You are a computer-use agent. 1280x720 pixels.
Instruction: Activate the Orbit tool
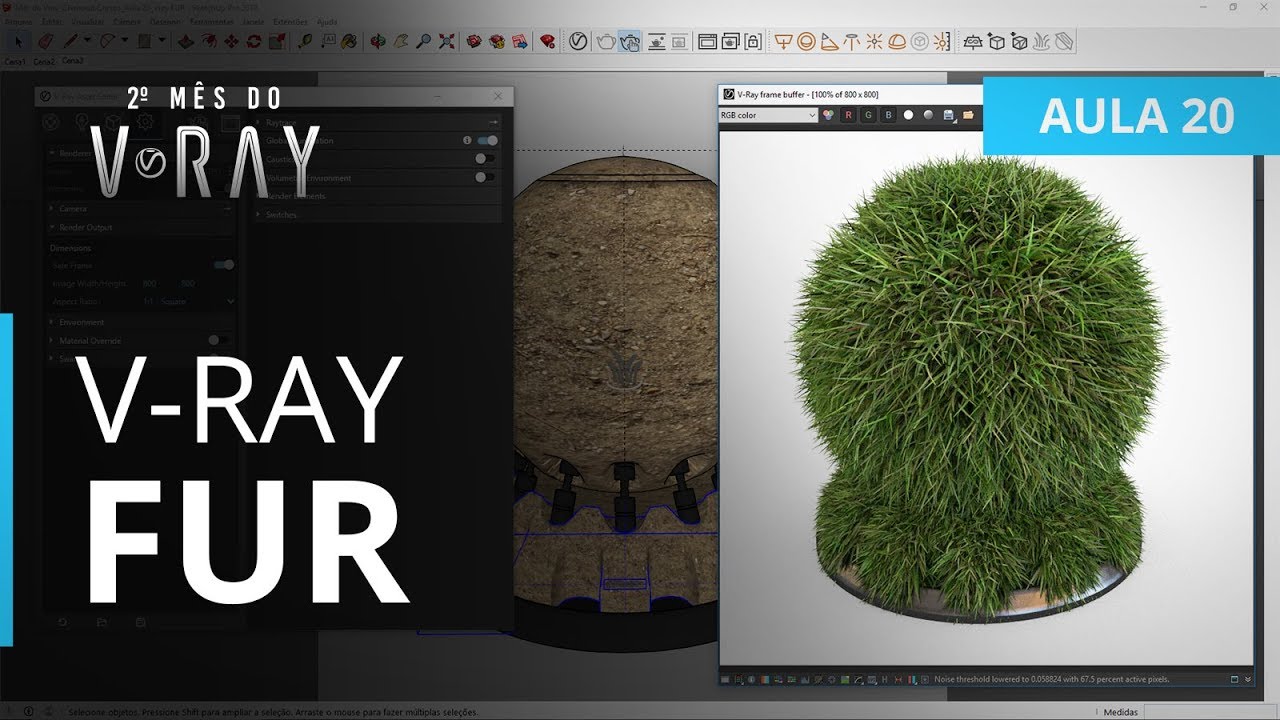point(378,42)
